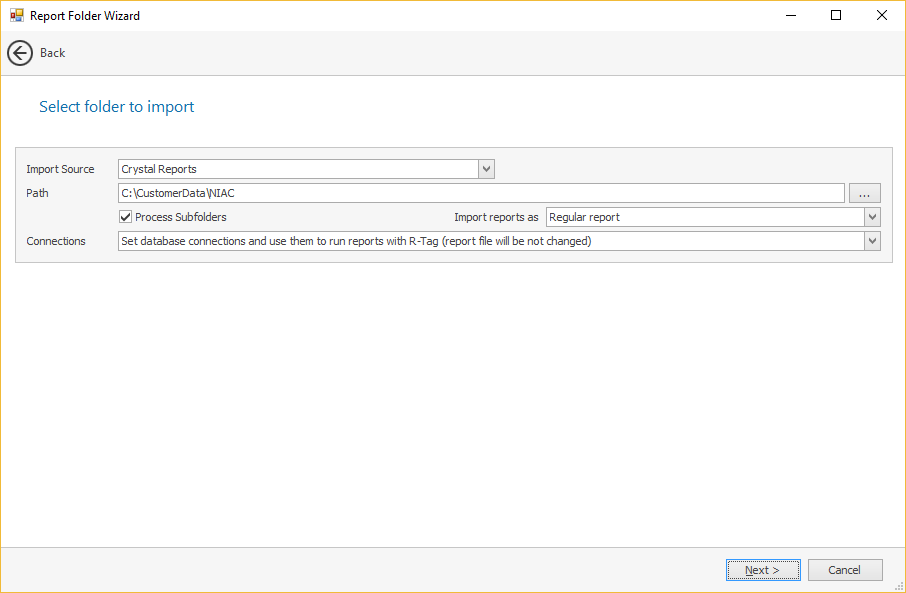Click the window resize grip corner
Viewport: 906px width, 593px height.
coord(898,586)
